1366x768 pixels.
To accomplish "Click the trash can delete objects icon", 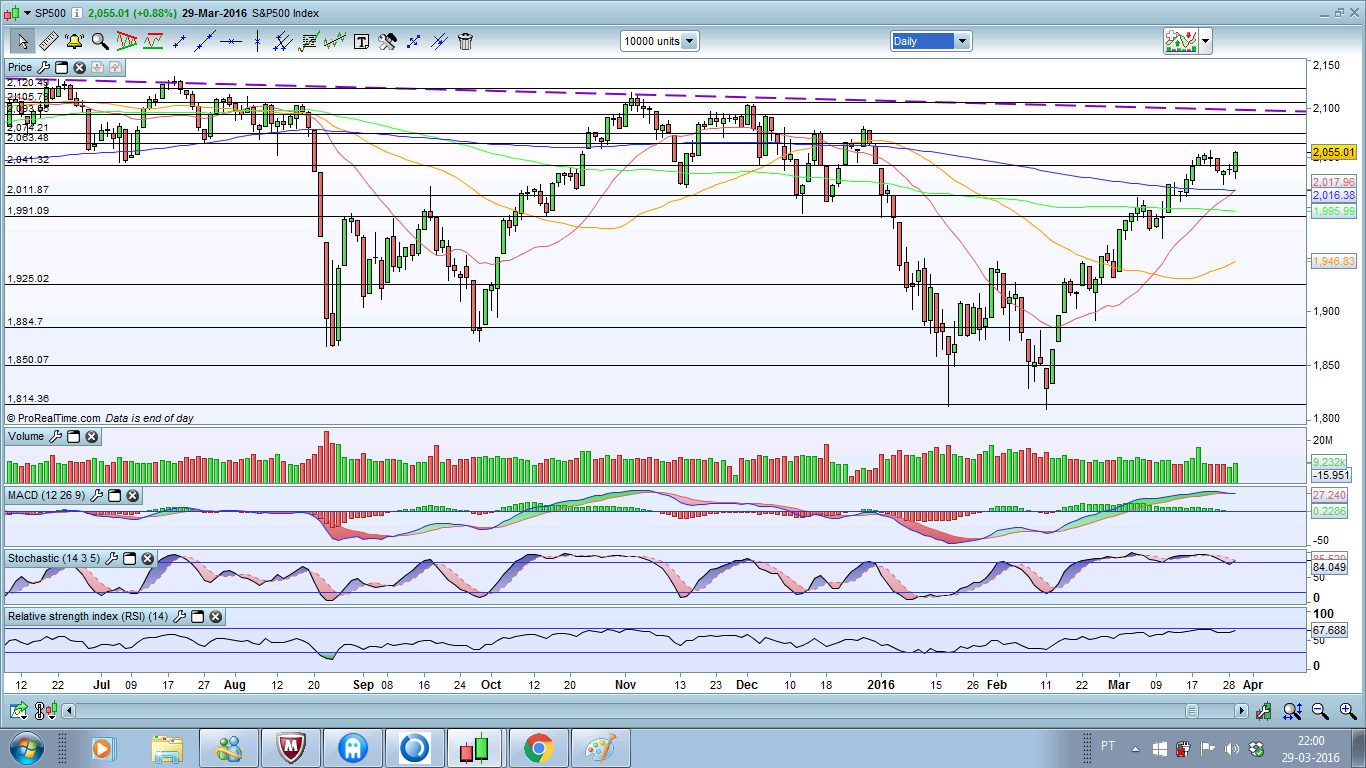I will pyautogui.click(x=465, y=41).
